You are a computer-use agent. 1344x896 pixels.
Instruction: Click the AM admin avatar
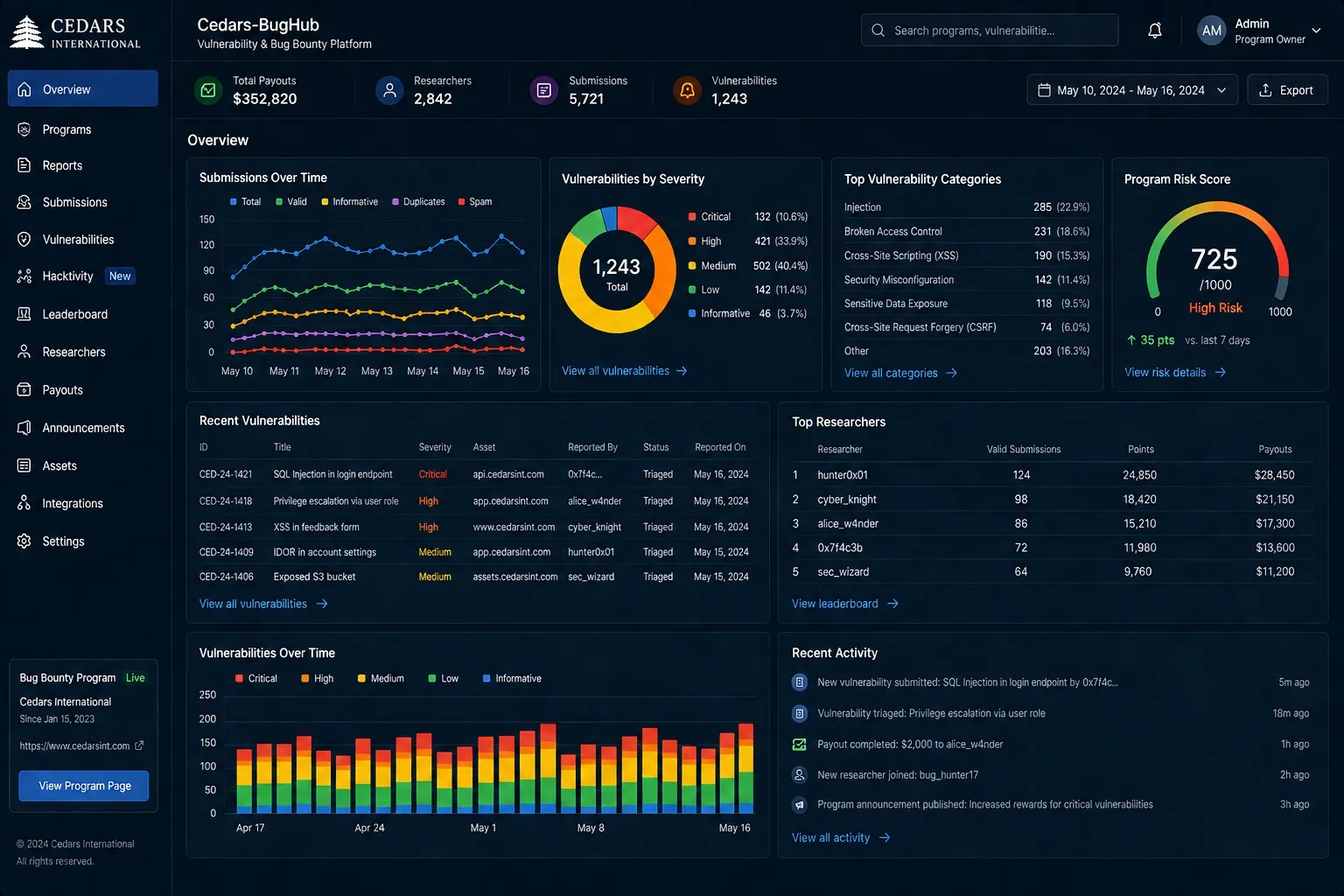point(1212,31)
